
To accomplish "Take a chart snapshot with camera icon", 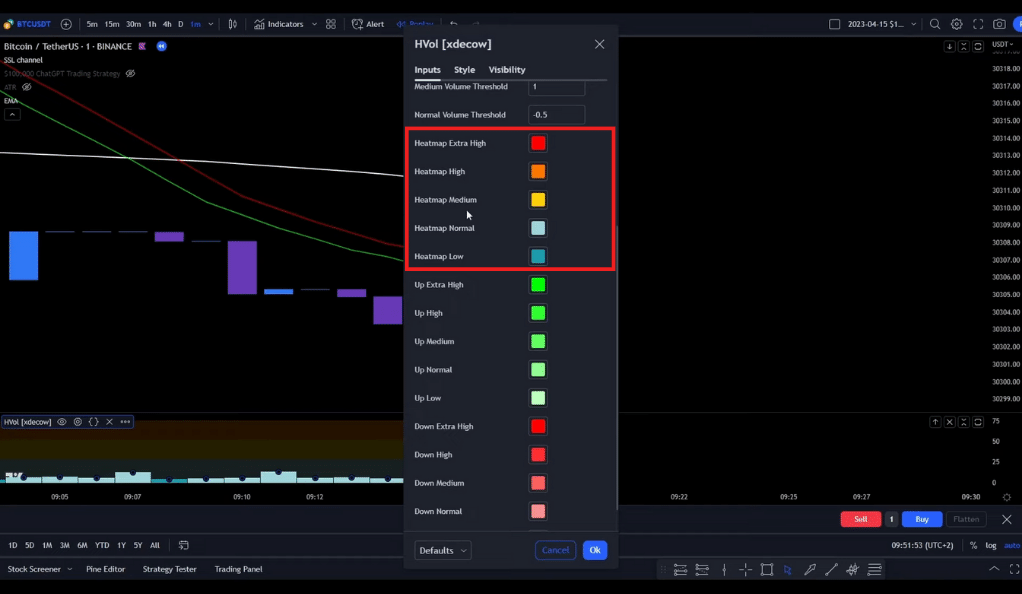I will 999,24.
